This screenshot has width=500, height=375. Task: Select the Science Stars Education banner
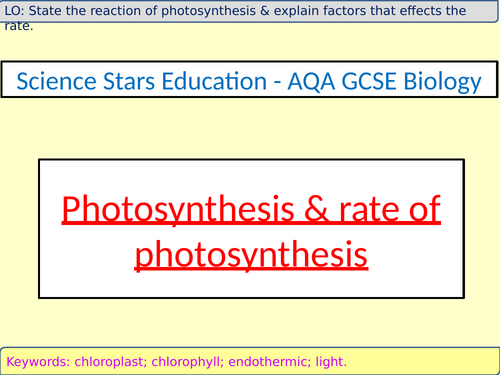click(x=249, y=79)
